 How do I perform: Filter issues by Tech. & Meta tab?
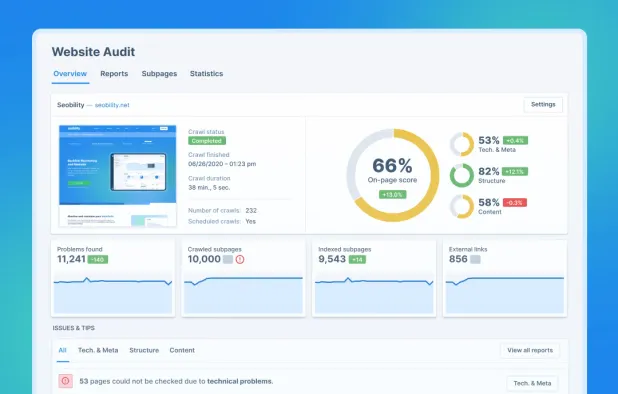[98, 350]
